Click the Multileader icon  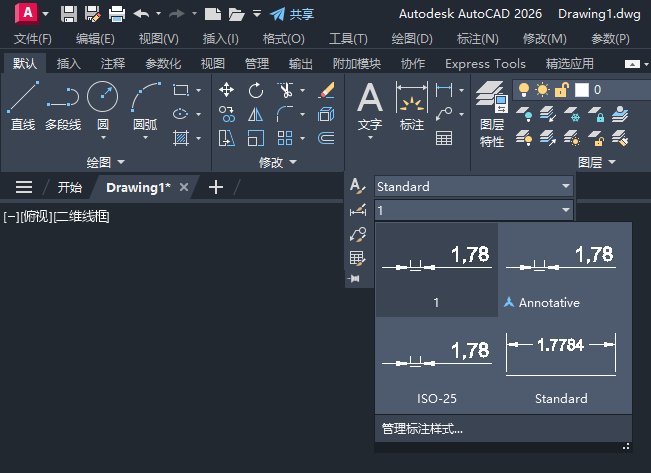coord(444,114)
